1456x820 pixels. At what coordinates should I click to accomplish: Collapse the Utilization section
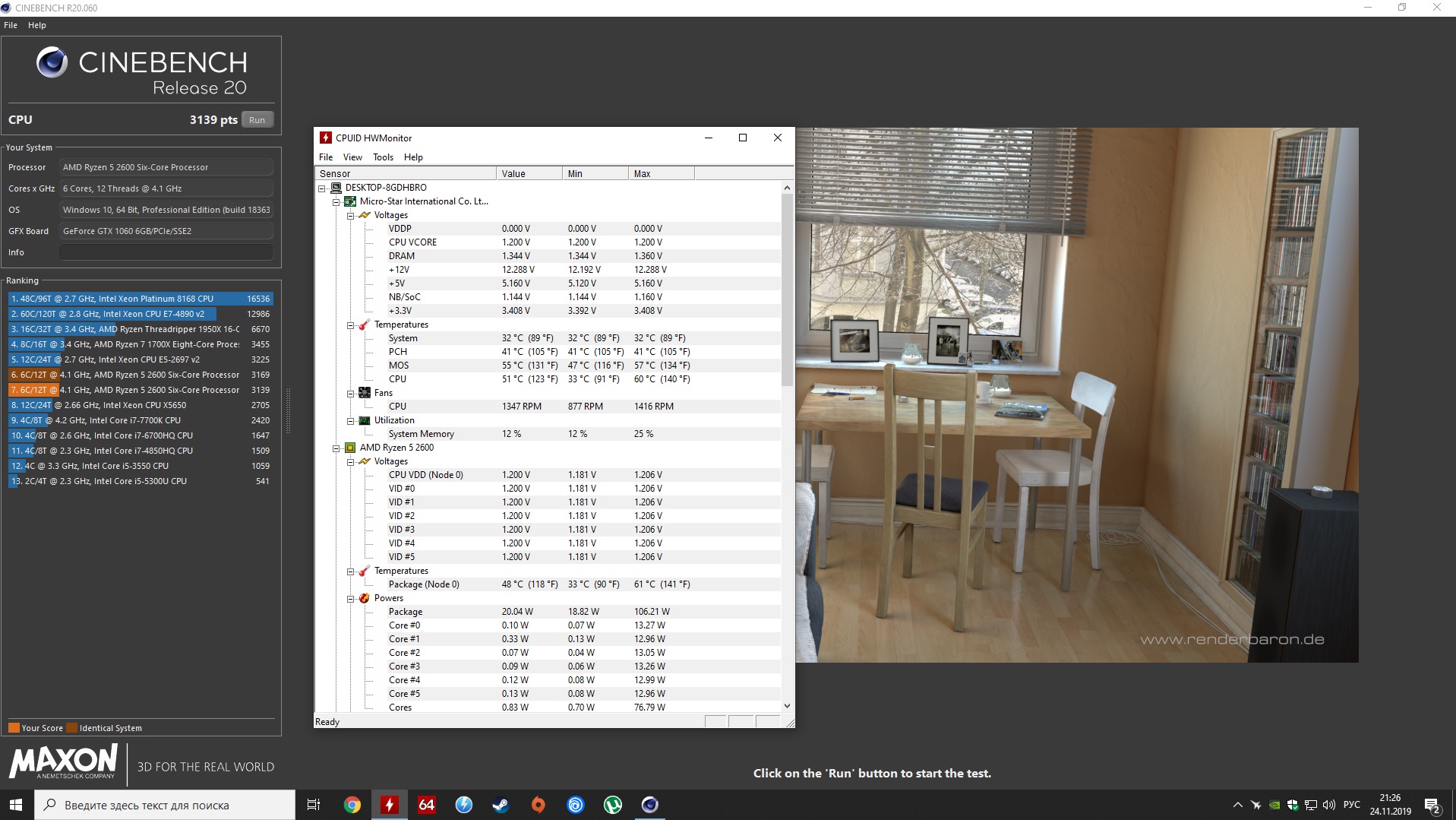(350, 420)
